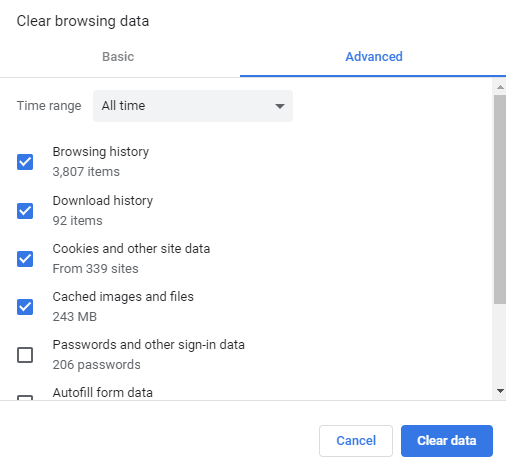
Task: Uncheck Cached images and files
Action: click(25, 307)
